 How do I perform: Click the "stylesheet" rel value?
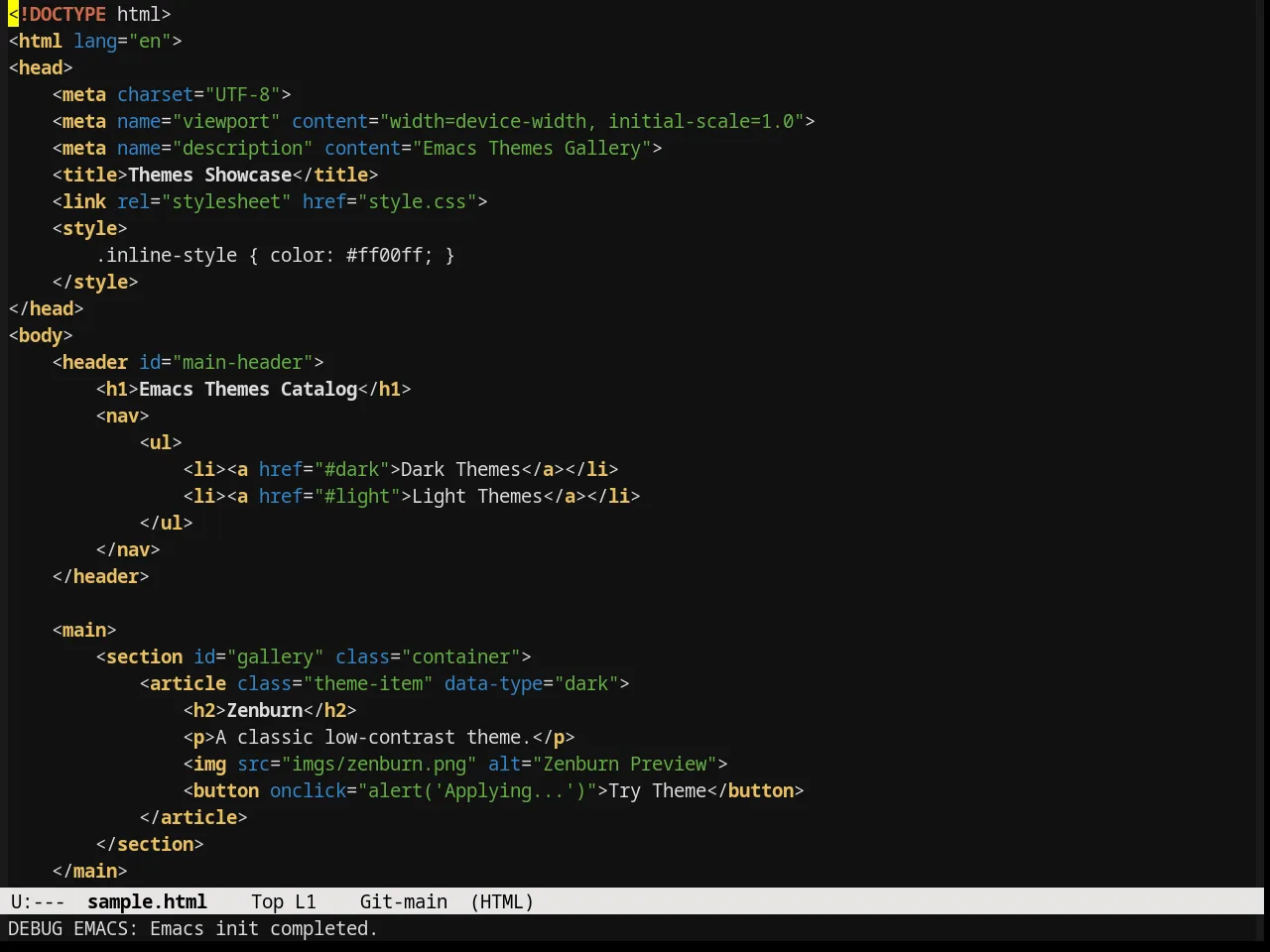(x=226, y=201)
